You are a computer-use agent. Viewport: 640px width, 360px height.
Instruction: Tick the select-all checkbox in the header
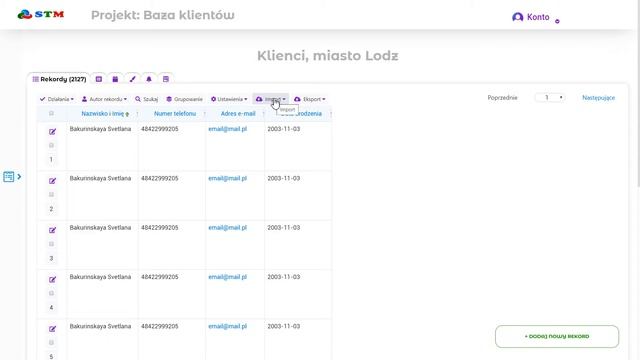[51, 113]
